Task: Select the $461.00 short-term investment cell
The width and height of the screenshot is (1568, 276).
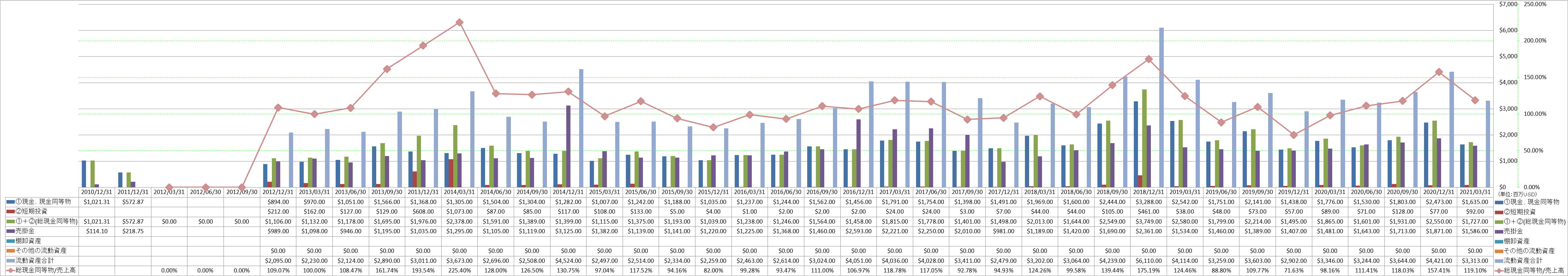Action: [x=1149, y=212]
